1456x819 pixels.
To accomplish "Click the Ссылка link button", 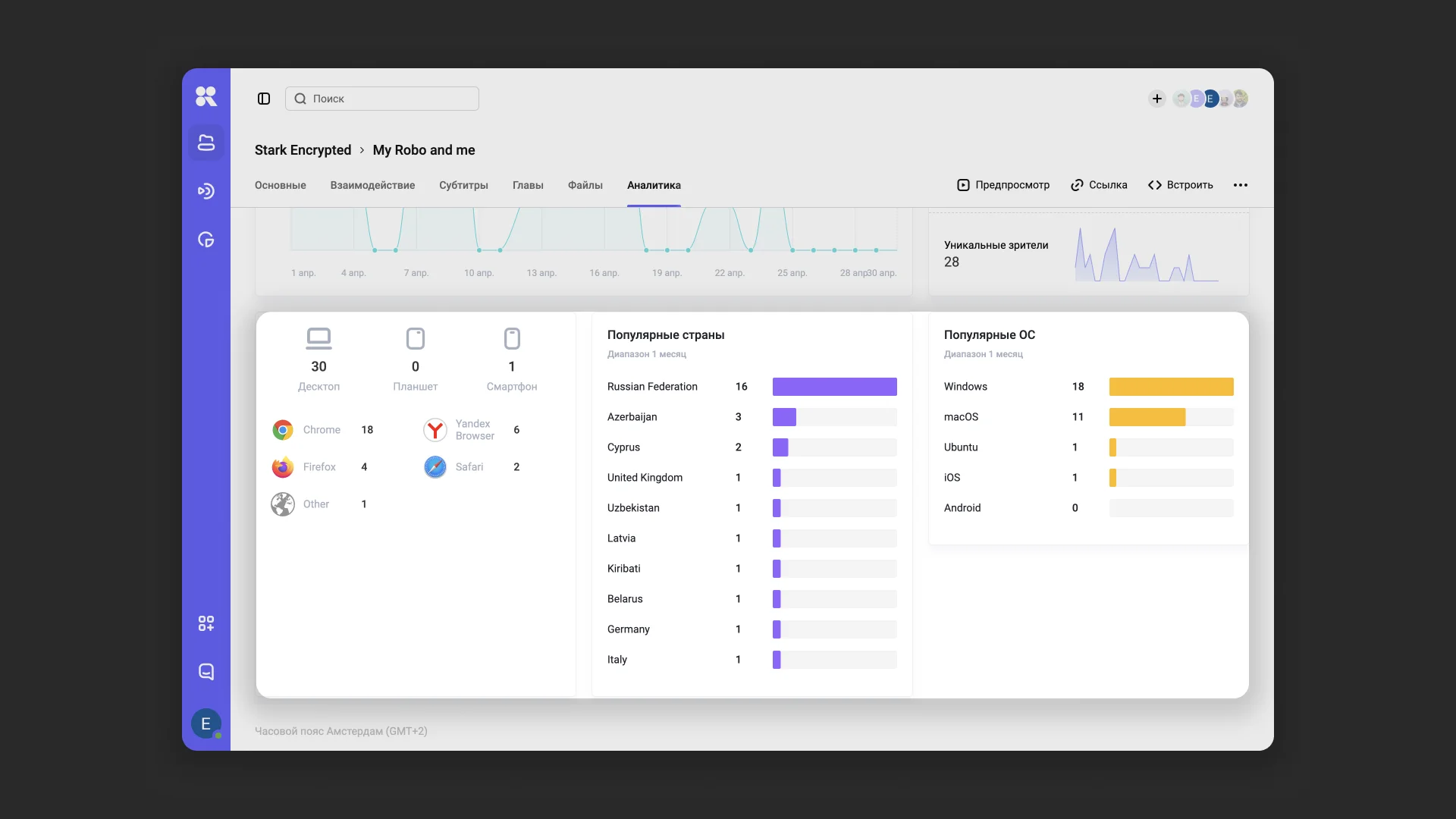I will [x=1099, y=185].
